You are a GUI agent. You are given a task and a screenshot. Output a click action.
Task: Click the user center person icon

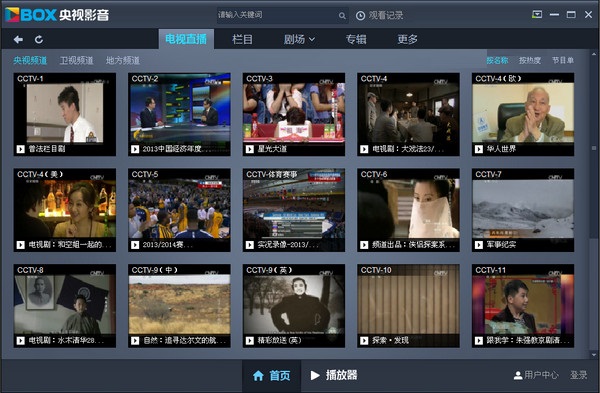coord(518,375)
